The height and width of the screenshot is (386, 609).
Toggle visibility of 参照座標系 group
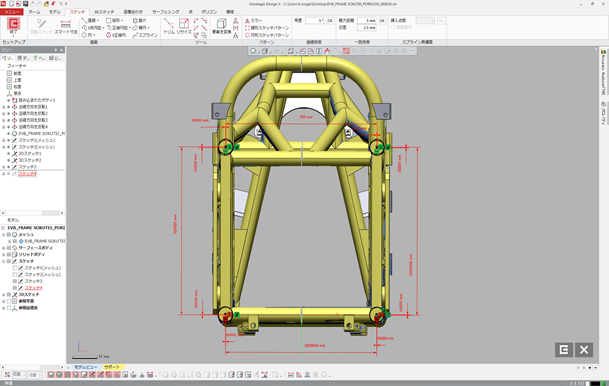coord(9,308)
